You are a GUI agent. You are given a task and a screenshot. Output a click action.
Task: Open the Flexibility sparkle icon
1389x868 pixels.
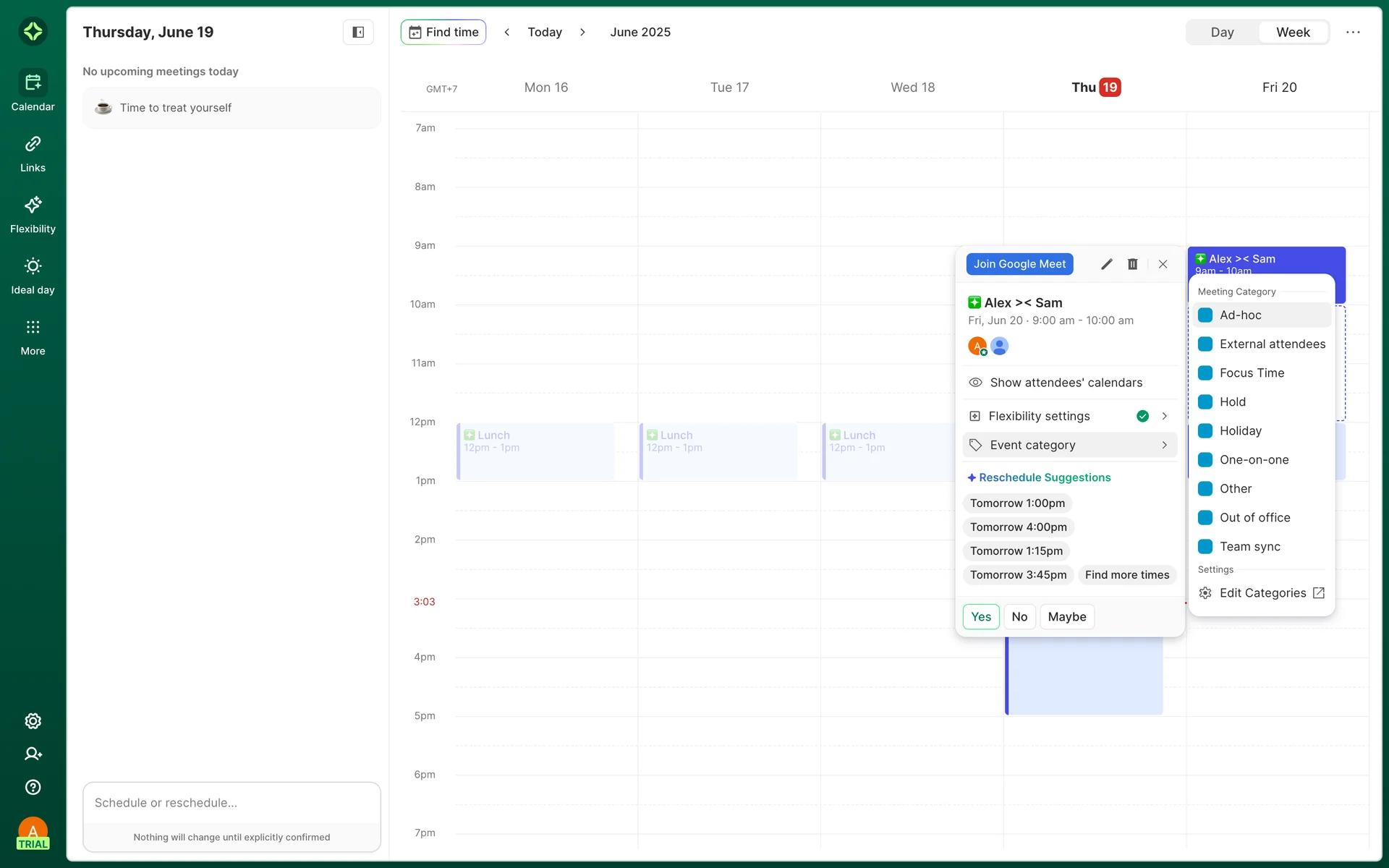(33, 205)
